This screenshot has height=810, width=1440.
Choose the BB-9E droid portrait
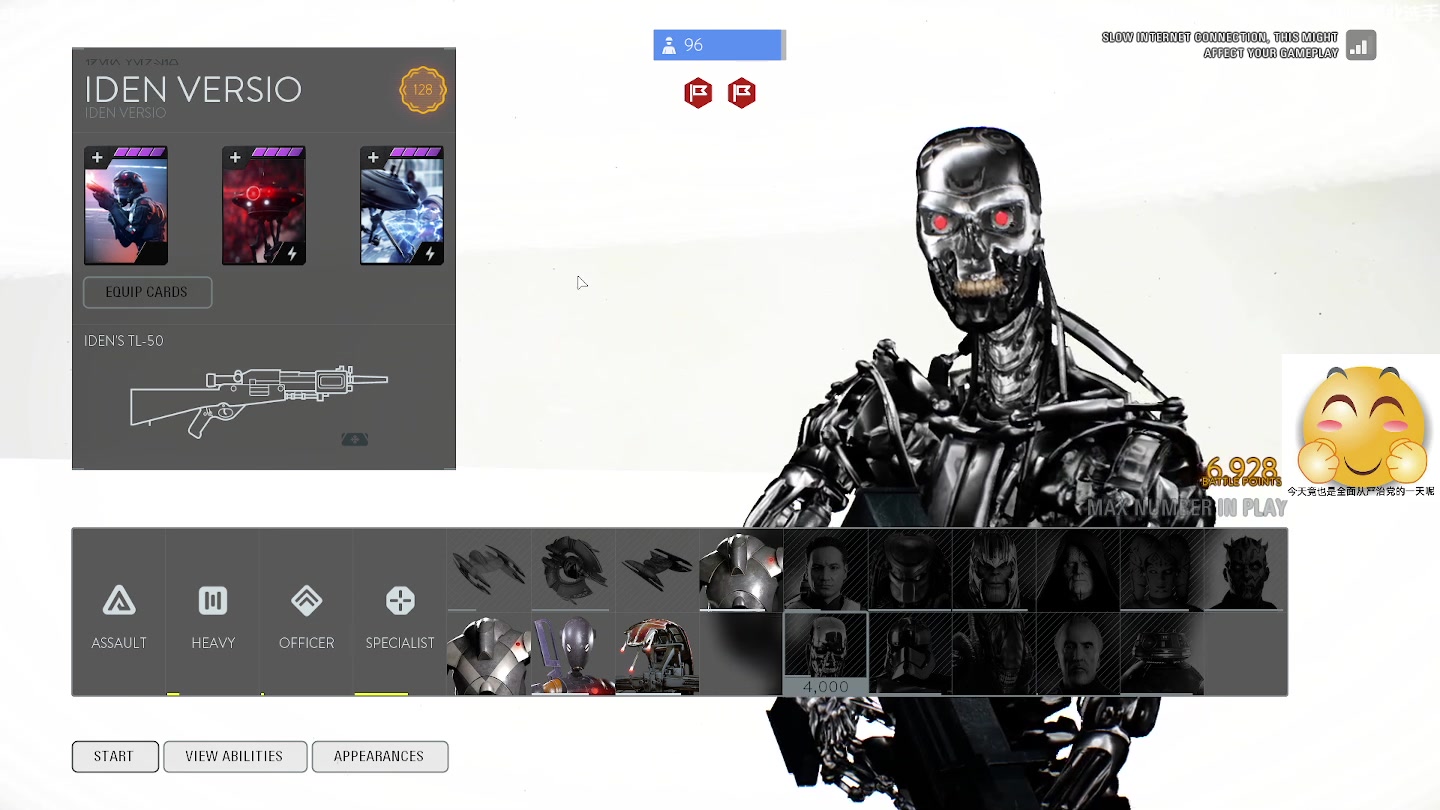coord(1161,654)
